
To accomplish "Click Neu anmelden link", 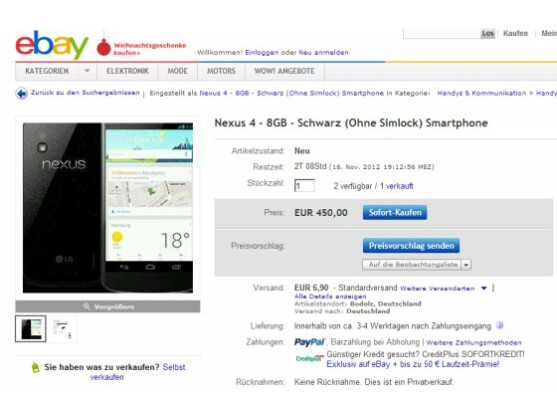I will click(x=323, y=53).
